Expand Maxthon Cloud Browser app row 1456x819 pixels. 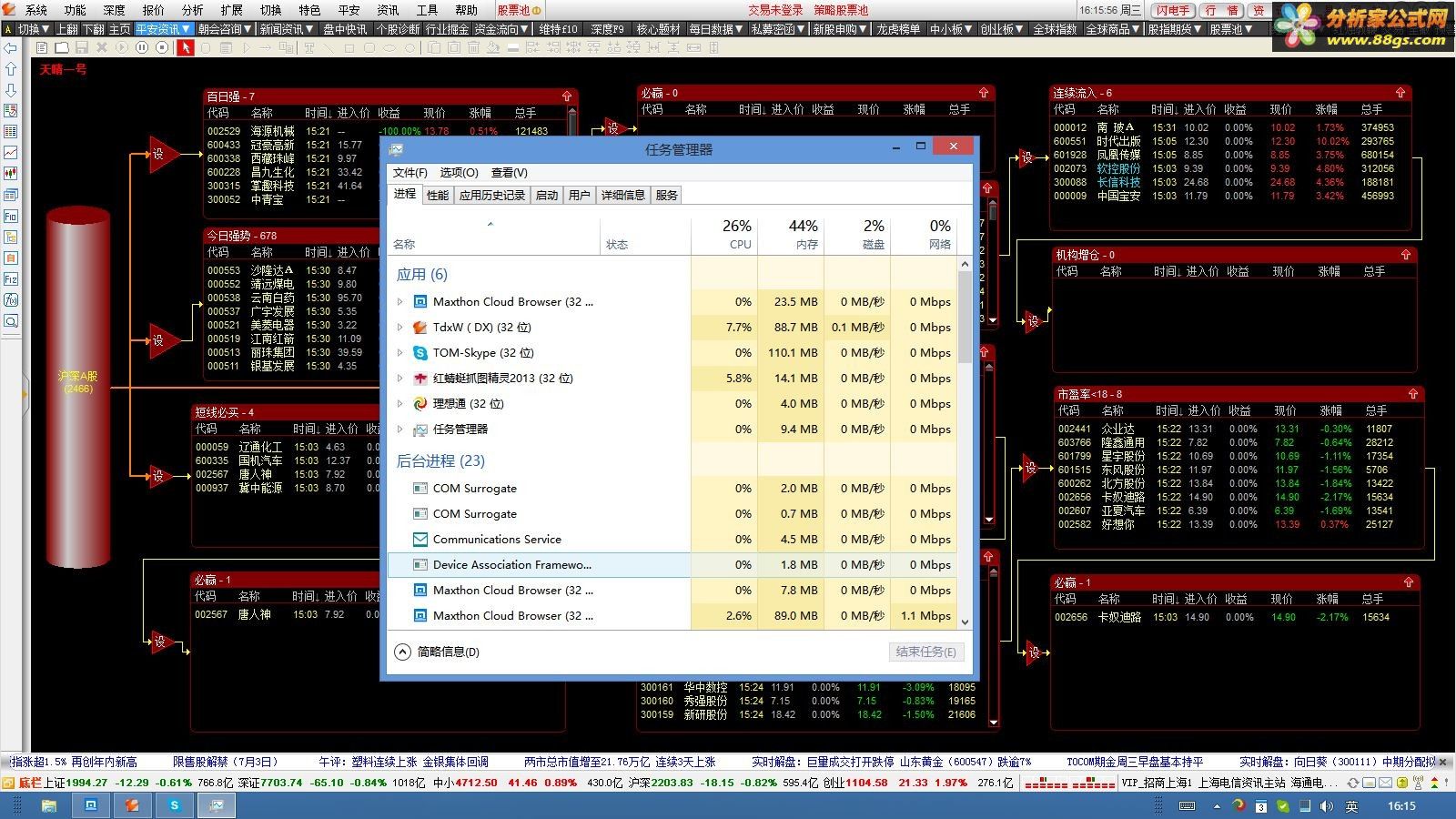pos(399,301)
